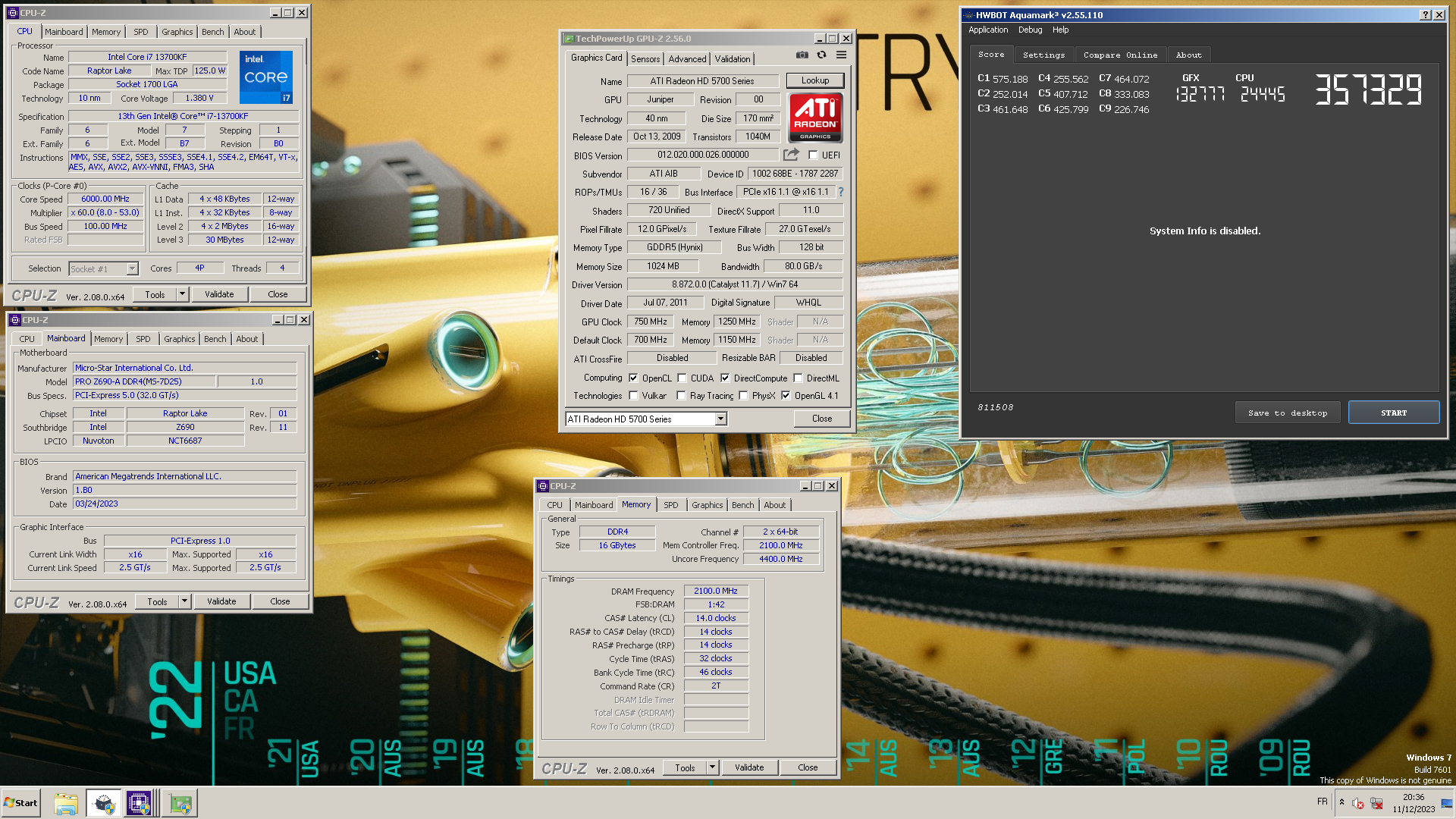Click the BIOS Version value in GPU-Z
This screenshot has width=1456, height=819.
(x=703, y=155)
